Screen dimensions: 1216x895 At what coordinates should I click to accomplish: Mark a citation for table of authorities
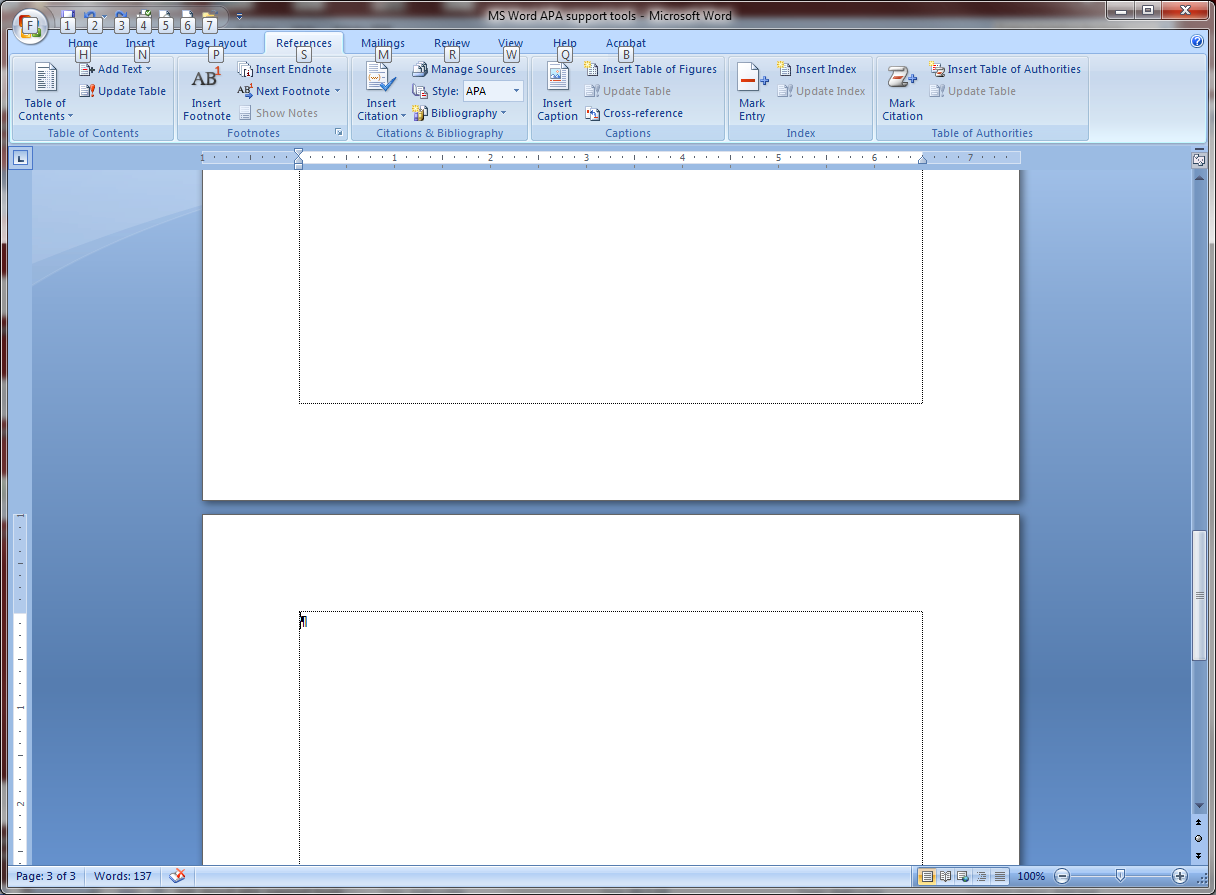(901, 96)
